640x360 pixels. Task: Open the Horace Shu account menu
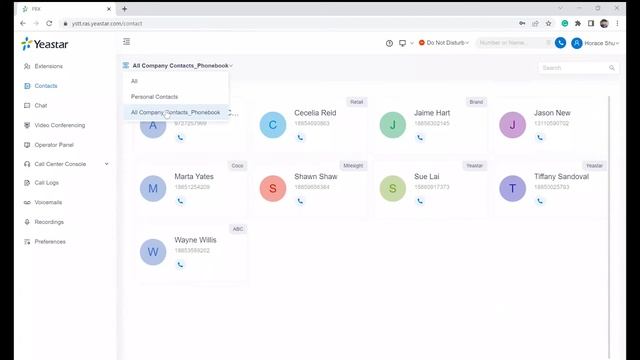596,43
